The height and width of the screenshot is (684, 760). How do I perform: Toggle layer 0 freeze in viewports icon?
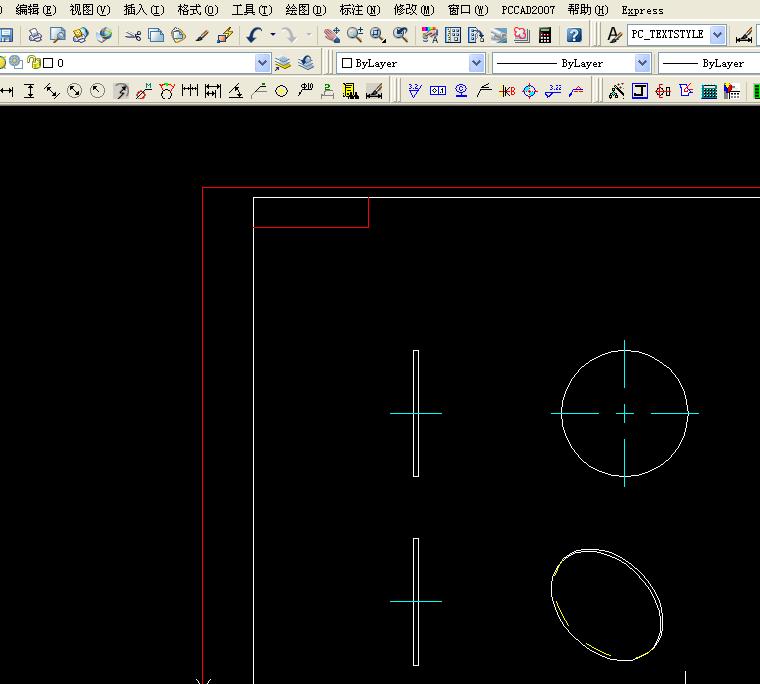click(x=16, y=63)
